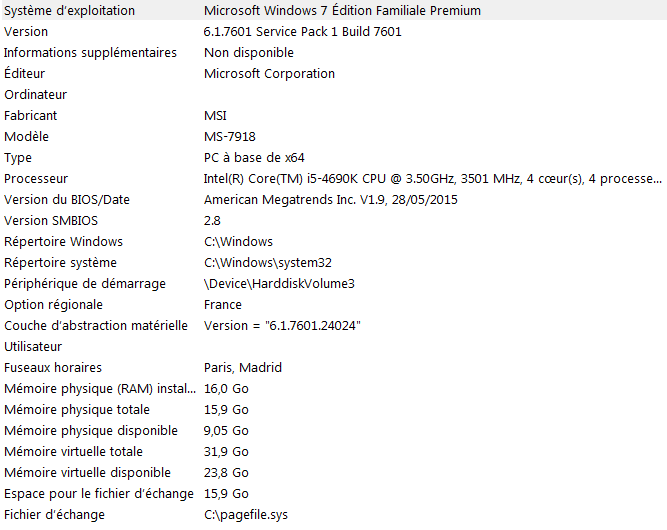Select the "Informations supplémentaires" entry
This screenshot has width=667, height=530.
[90, 53]
